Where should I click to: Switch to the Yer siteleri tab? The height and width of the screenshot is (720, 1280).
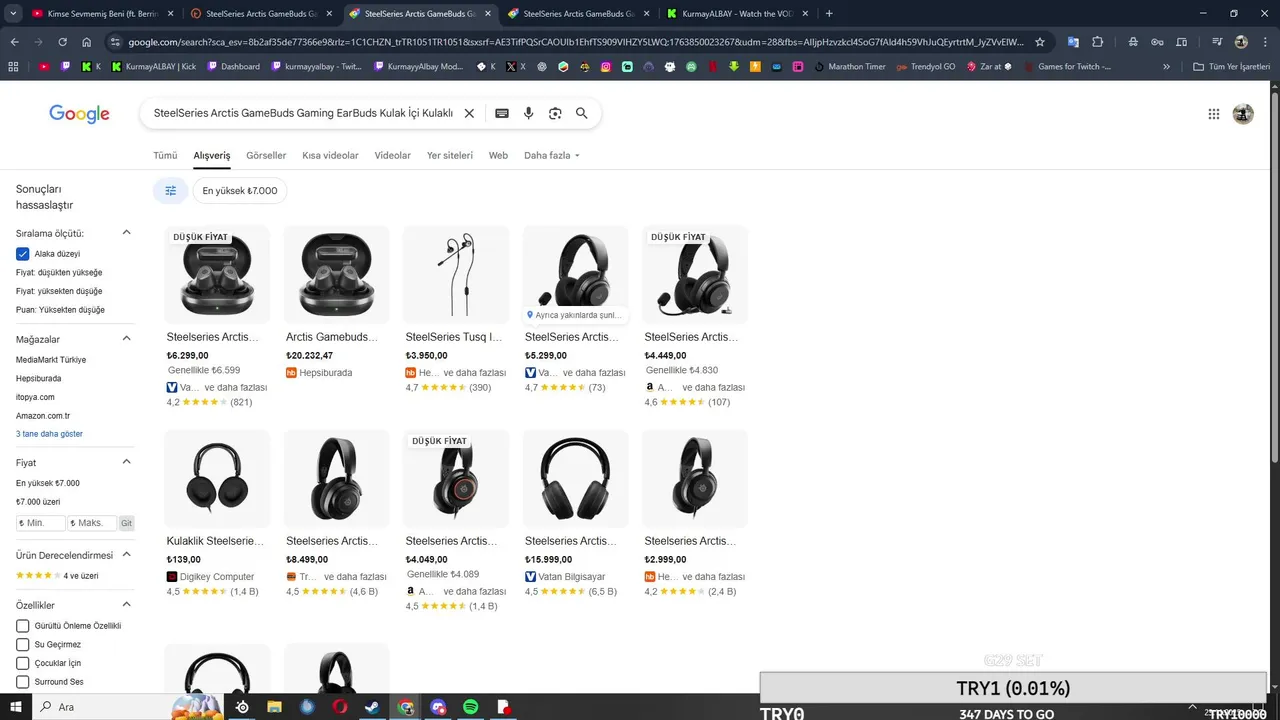[450, 156]
